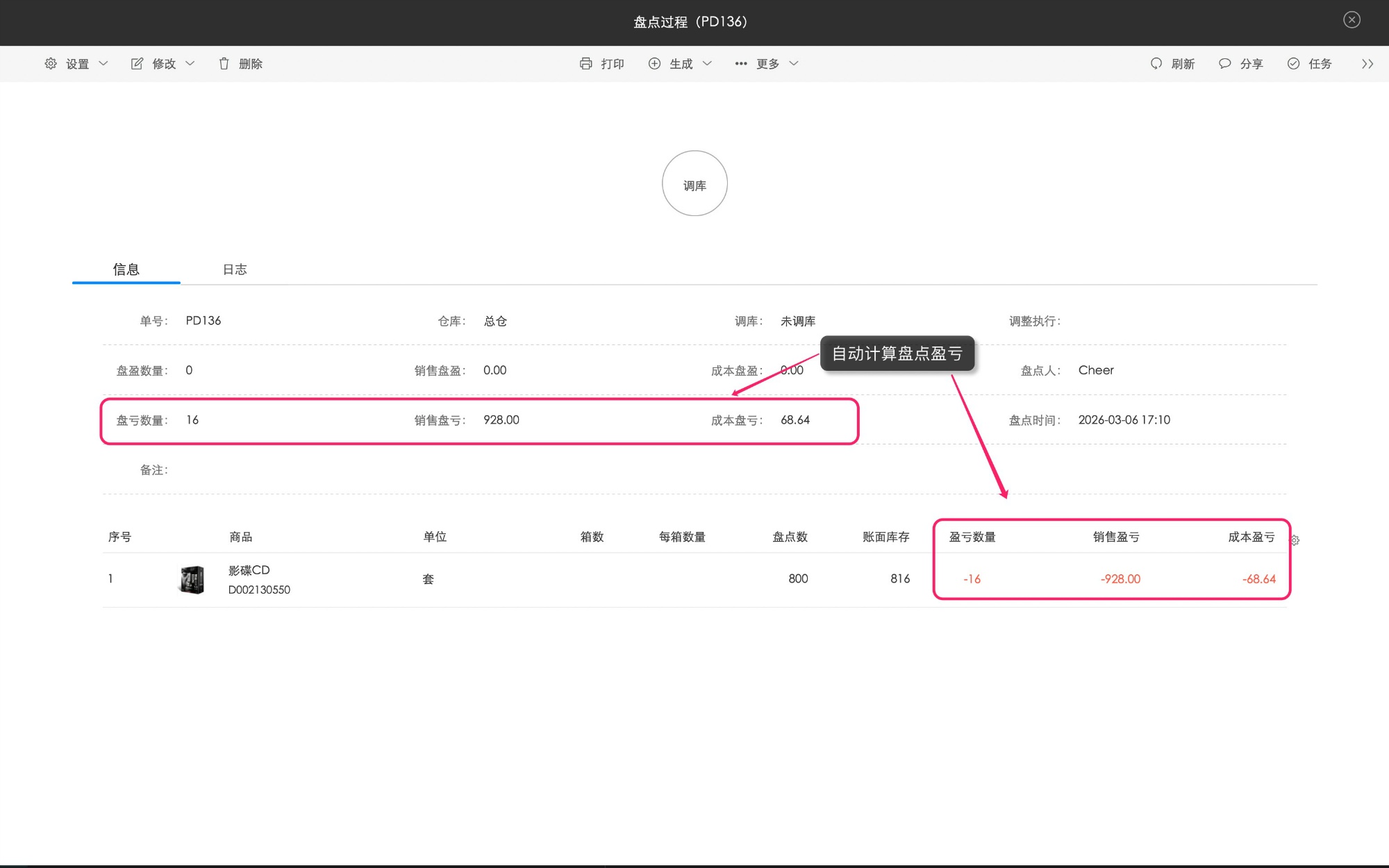Viewport: 1389px width, 868px height.
Task: Expand the 更多 dropdown chevron
Action: tap(794, 63)
